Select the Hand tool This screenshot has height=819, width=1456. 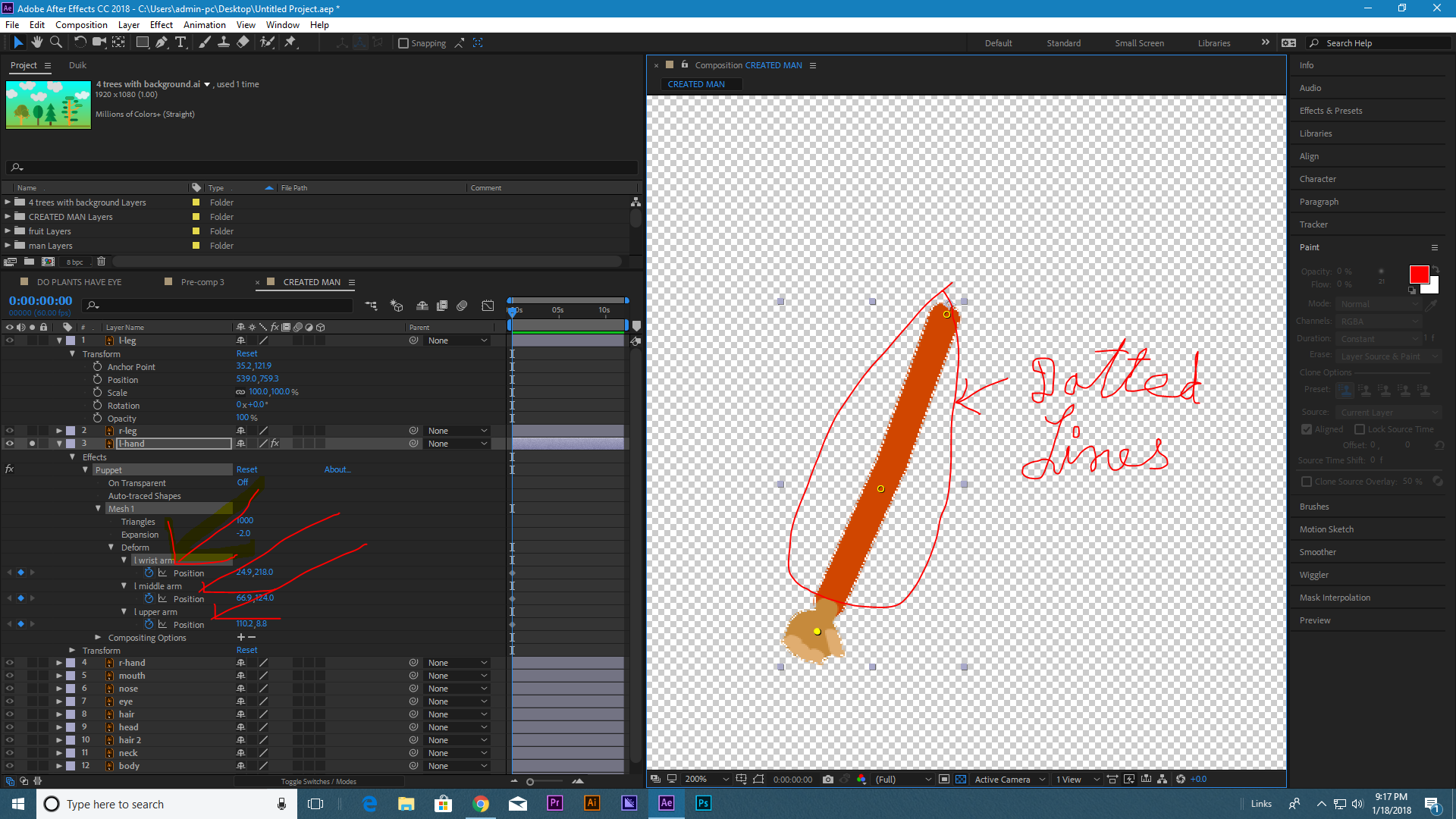[x=36, y=42]
